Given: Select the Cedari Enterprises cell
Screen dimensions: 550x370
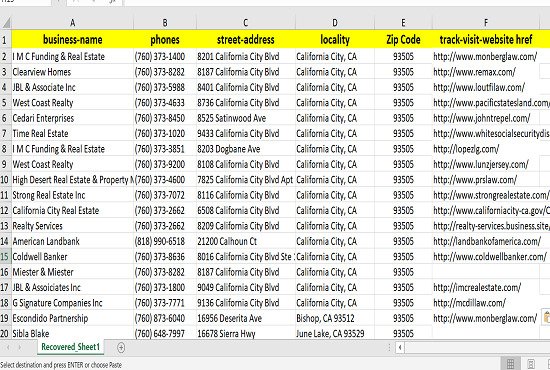Looking at the screenshot, I should coord(73,118).
